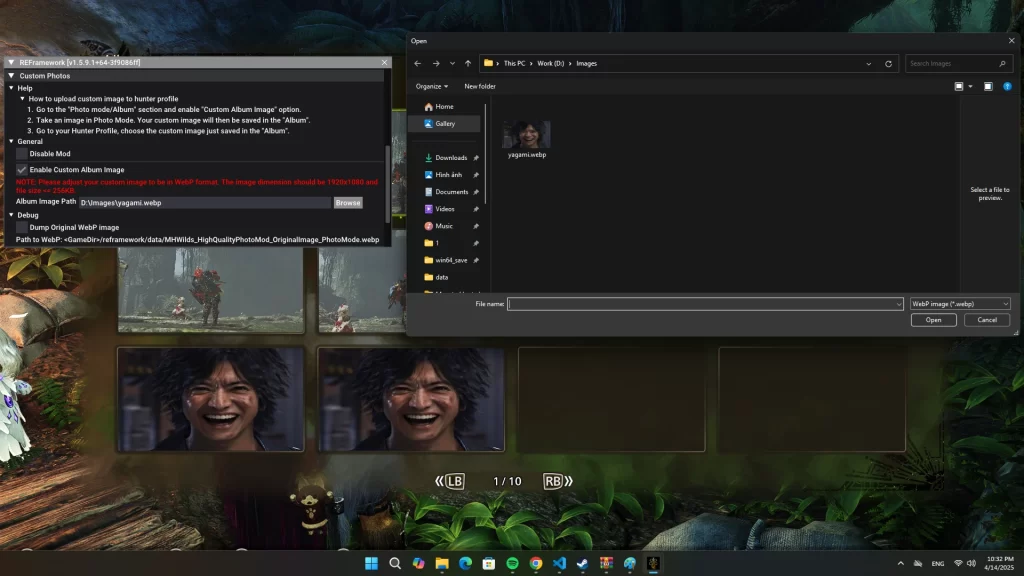Image resolution: width=1024 pixels, height=576 pixels.
Task: Open File Explorer from taskbar
Action: click(442, 564)
